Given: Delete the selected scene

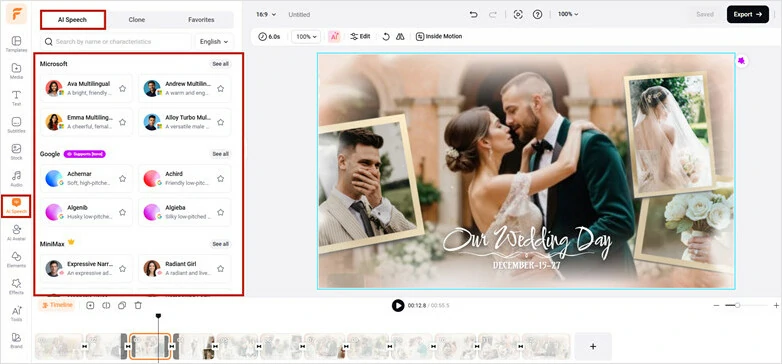Looking at the screenshot, I should click(x=138, y=305).
